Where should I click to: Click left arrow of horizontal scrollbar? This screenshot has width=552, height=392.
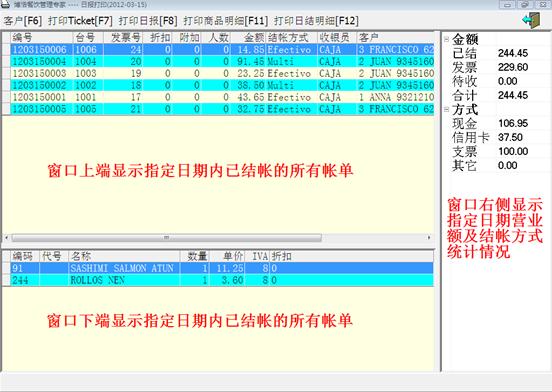(6, 238)
